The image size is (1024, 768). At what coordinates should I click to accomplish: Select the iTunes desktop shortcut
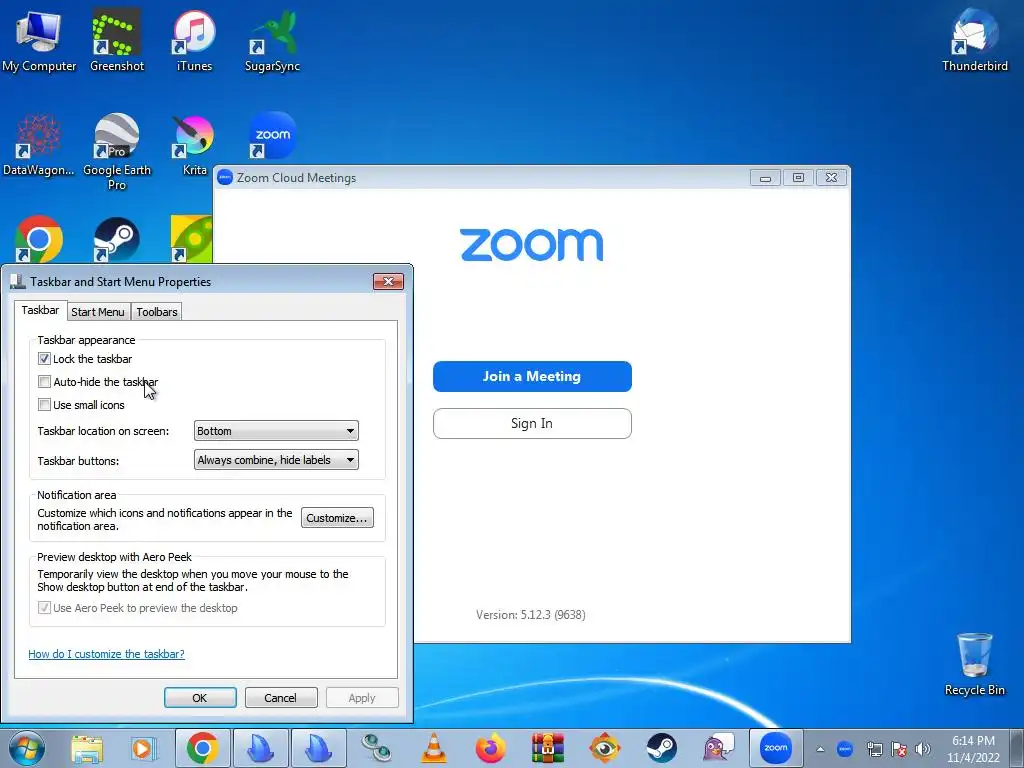coord(194,39)
